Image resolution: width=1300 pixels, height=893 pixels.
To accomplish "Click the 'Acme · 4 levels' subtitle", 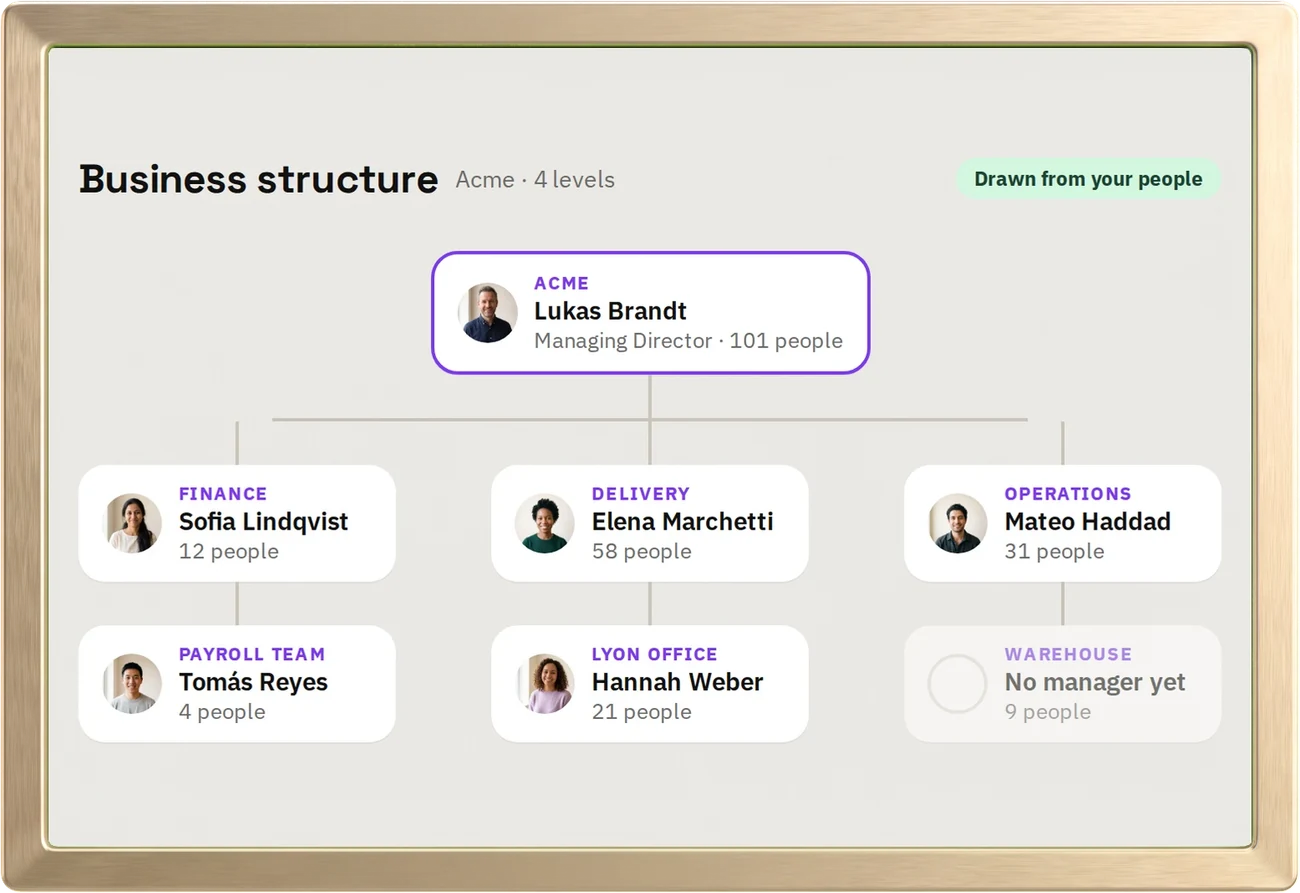I will [535, 180].
